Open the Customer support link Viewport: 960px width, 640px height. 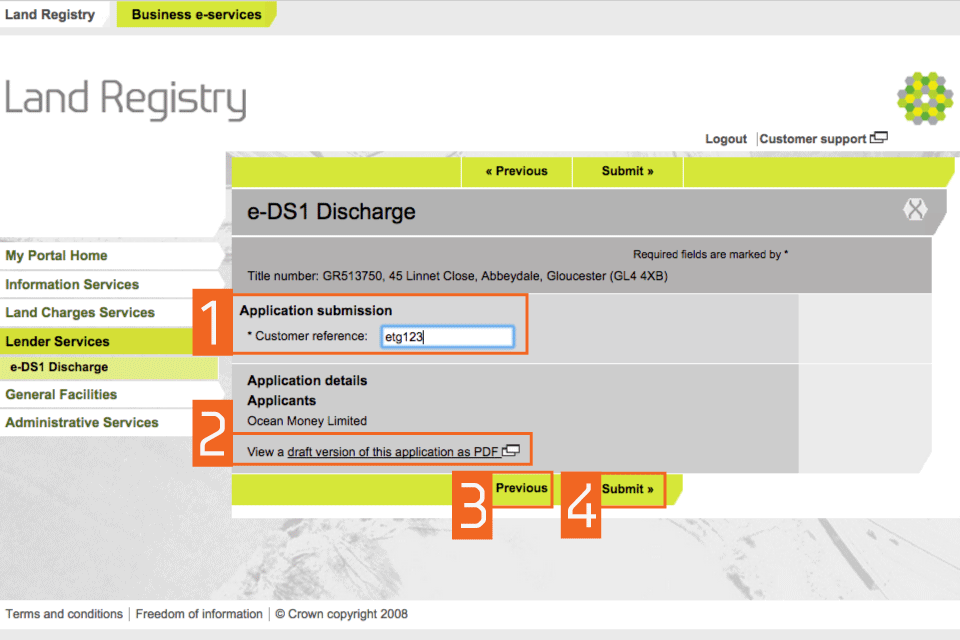(812, 139)
